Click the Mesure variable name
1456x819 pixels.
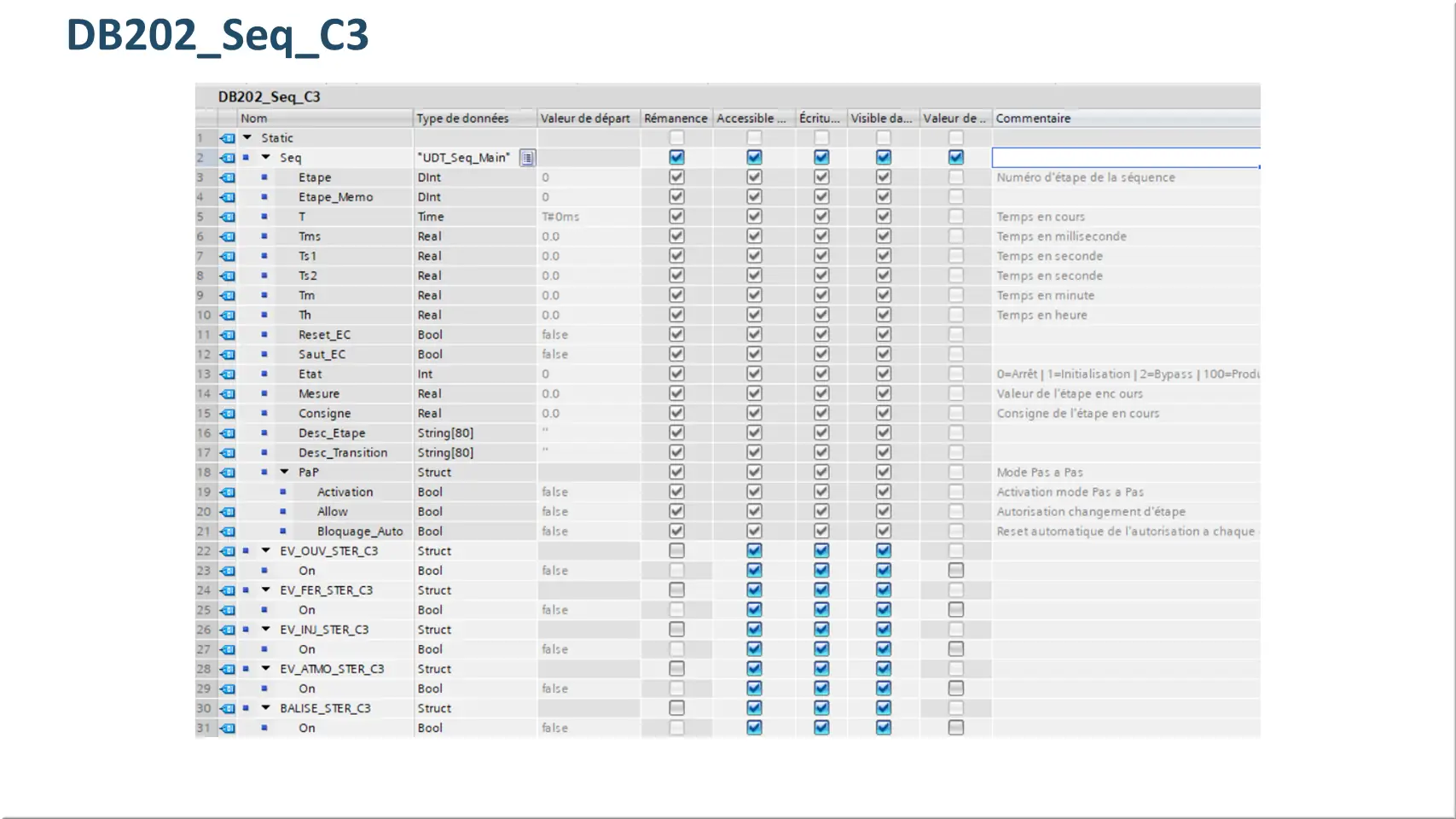319,394
